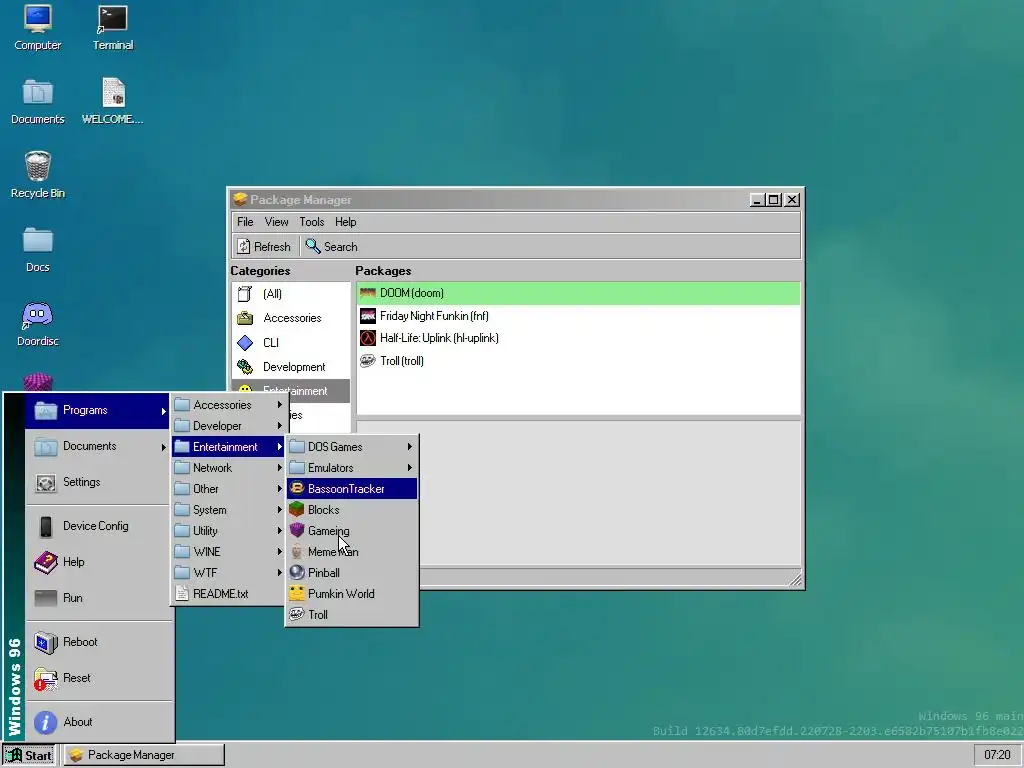
Task: Expand the WINE programs folder
Action: click(229, 552)
